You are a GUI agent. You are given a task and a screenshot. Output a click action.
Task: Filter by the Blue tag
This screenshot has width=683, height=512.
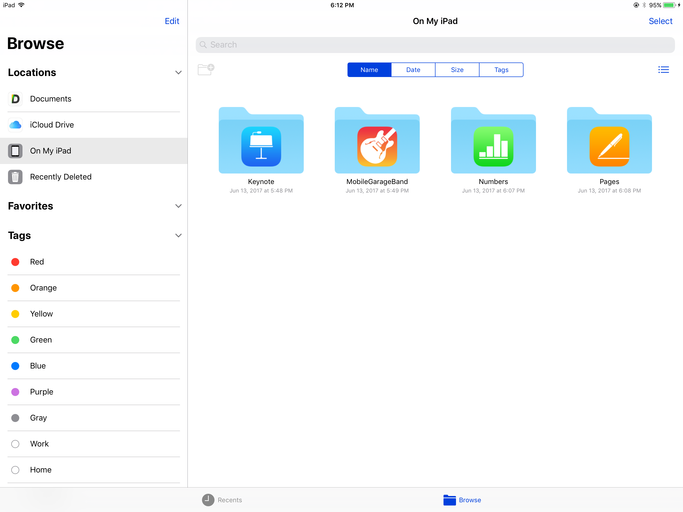point(94,366)
